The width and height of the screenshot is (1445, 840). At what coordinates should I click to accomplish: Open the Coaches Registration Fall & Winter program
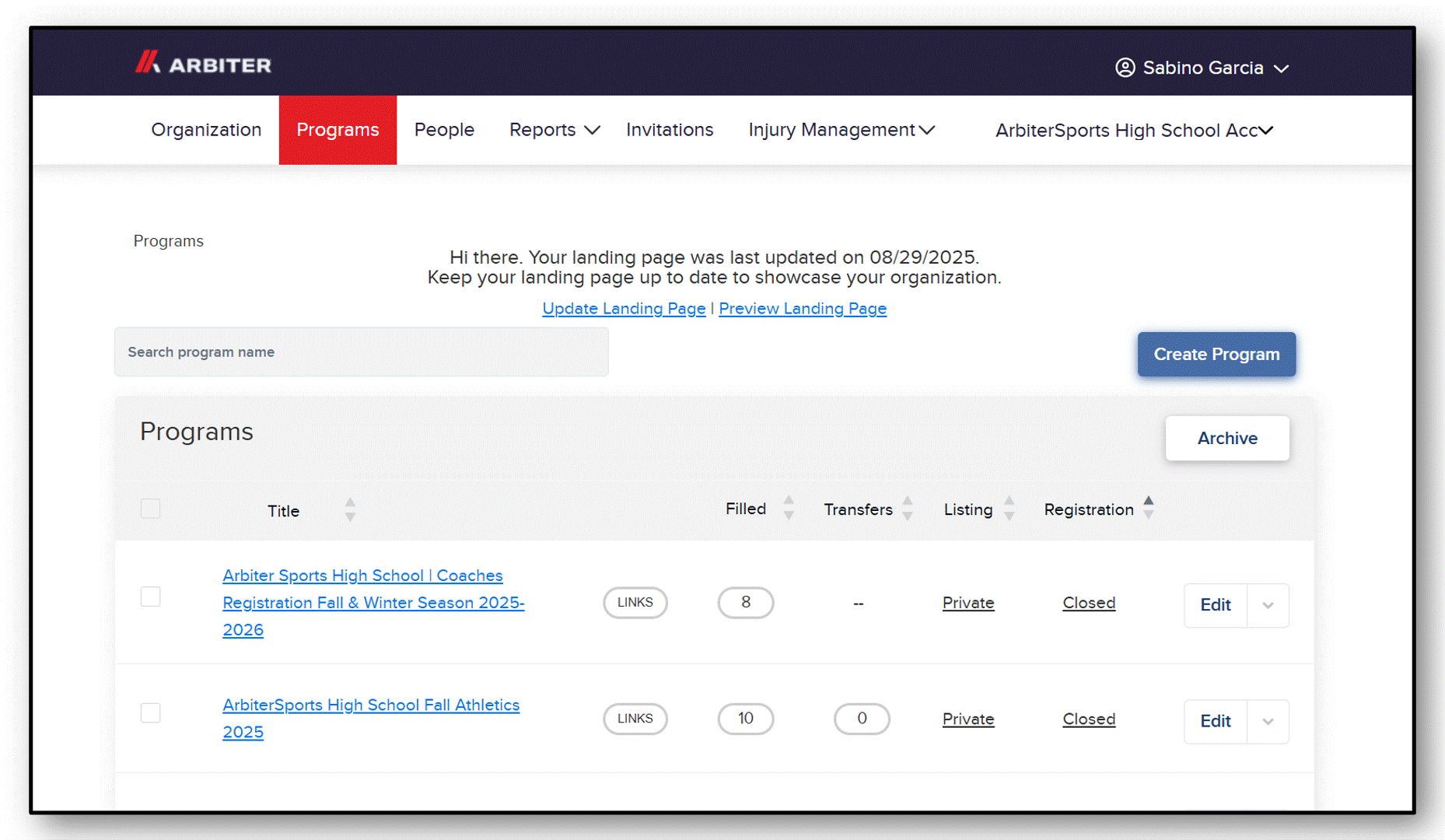(373, 603)
